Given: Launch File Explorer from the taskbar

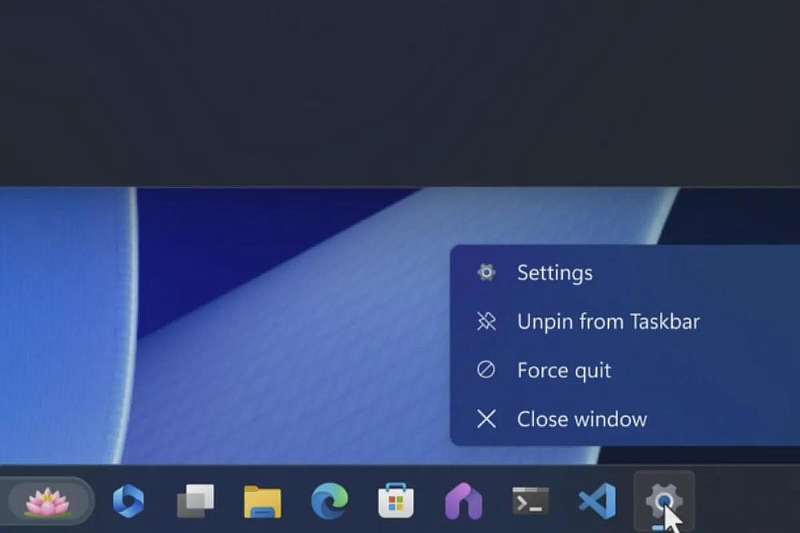Looking at the screenshot, I should click(x=262, y=501).
